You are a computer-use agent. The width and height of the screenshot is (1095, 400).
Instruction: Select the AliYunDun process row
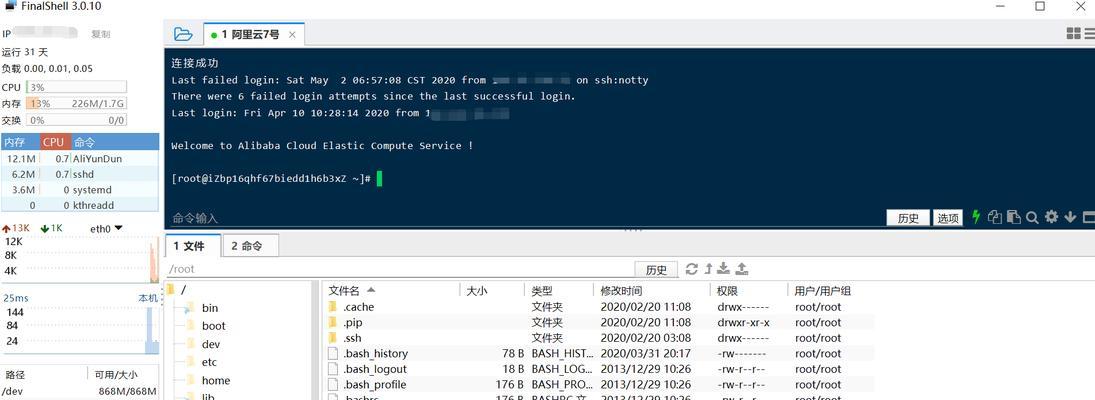click(80, 158)
